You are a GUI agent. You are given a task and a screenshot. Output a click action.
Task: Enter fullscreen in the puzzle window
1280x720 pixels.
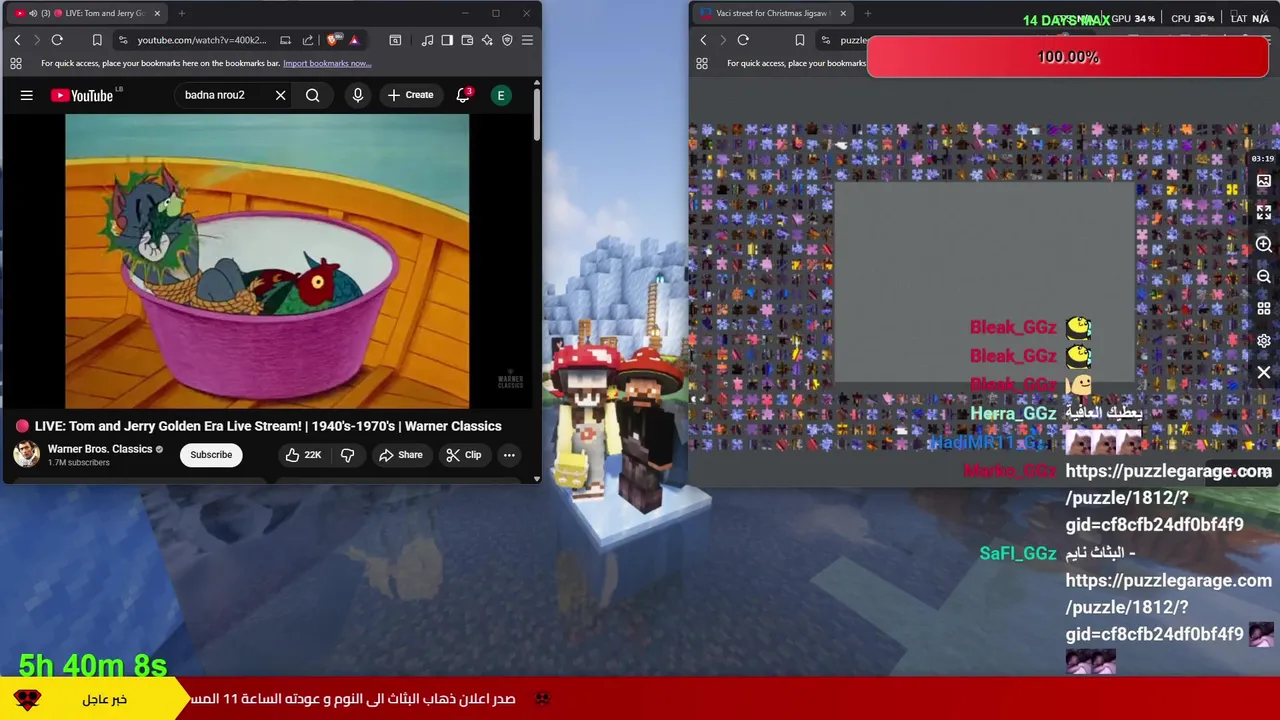tap(1264, 213)
